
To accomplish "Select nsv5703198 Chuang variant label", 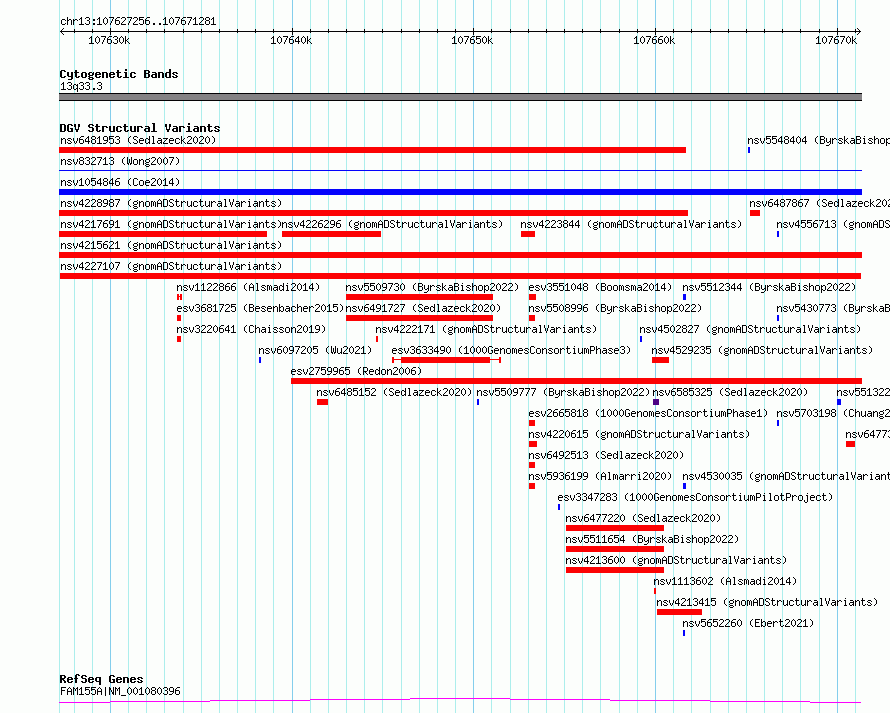I will pos(833,413).
